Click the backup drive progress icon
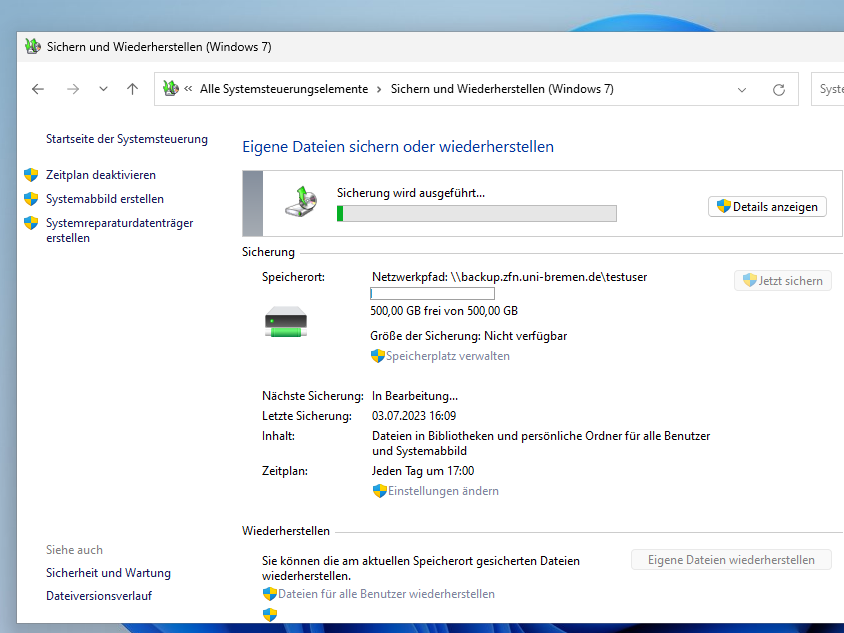Screen dimensions: 844x633 (302, 201)
